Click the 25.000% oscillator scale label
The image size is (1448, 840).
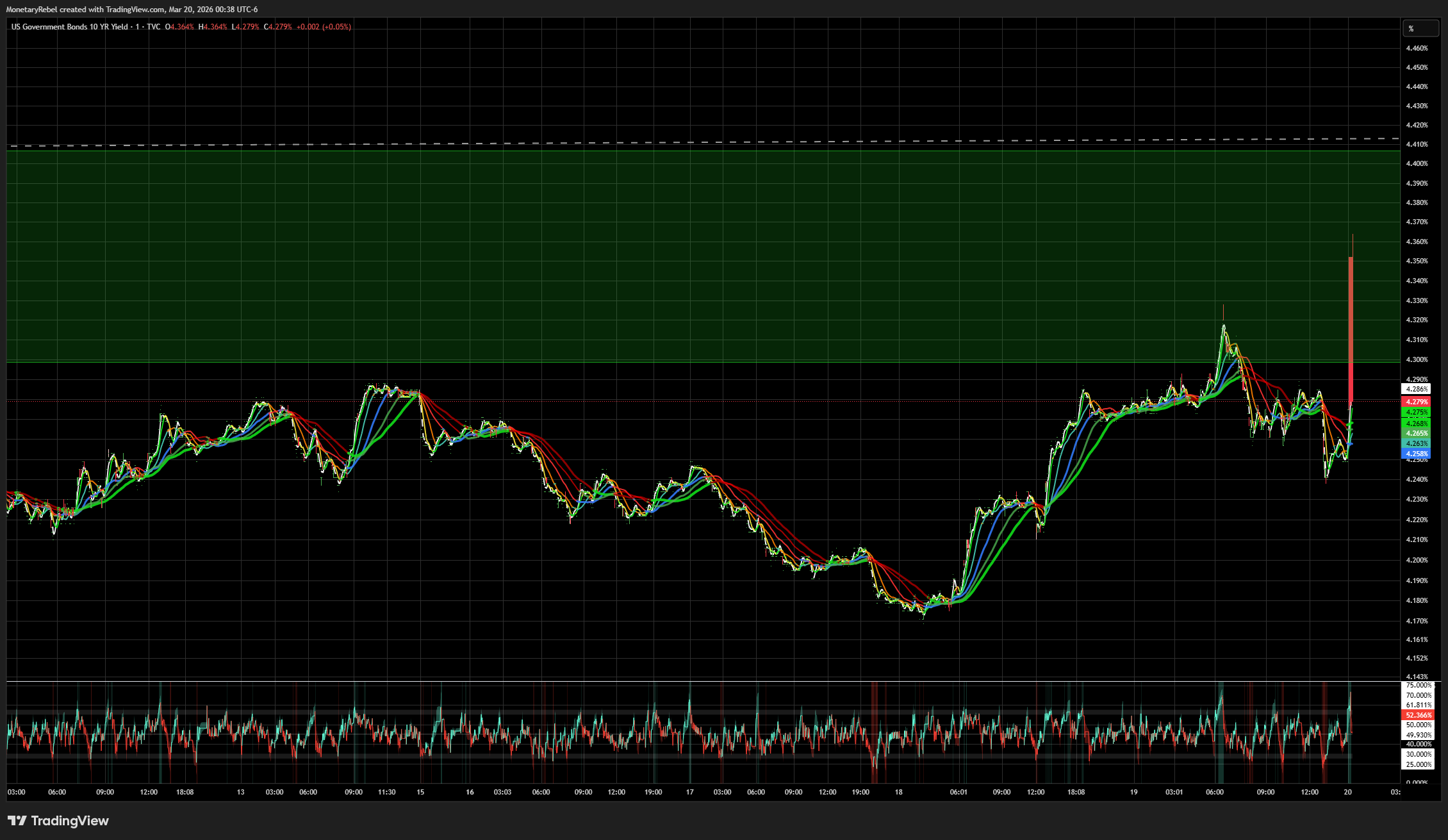tap(1418, 764)
